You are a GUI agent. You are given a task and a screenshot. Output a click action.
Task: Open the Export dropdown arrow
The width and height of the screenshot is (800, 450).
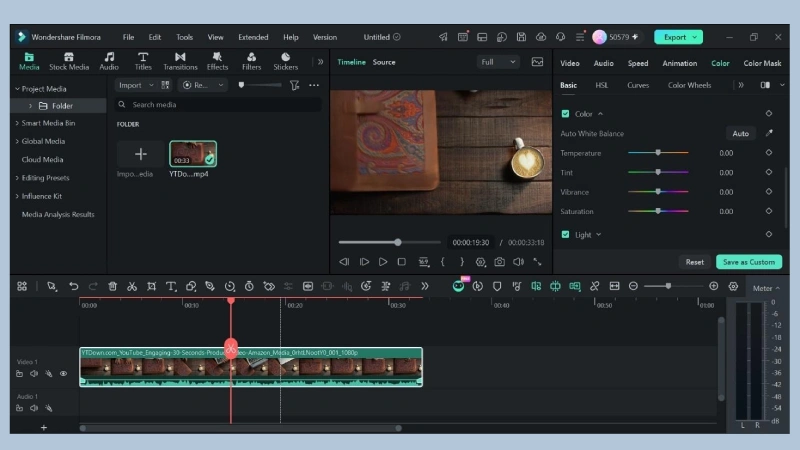pyautogui.click(x=695, y=37)
